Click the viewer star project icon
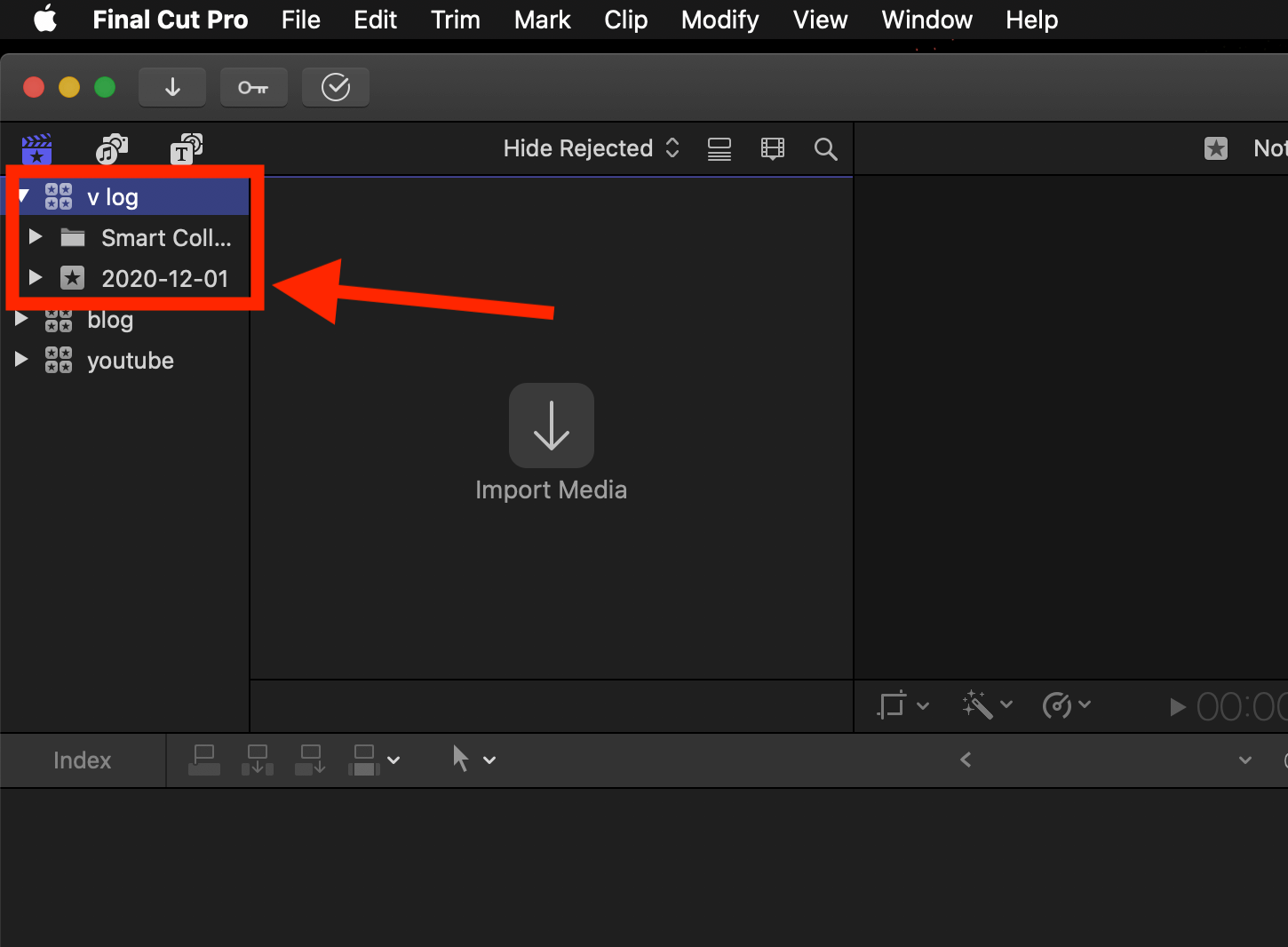 click(x=1216, y=148)
